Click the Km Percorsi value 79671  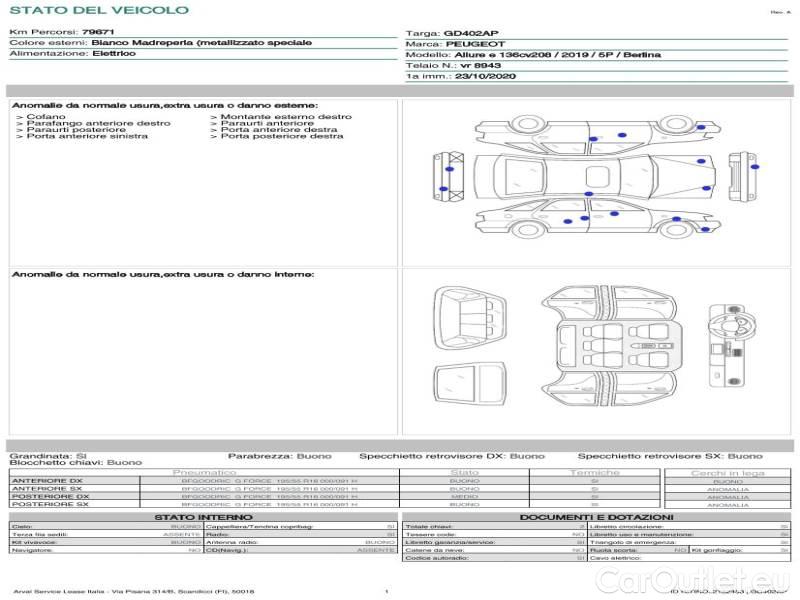[98, 33]
